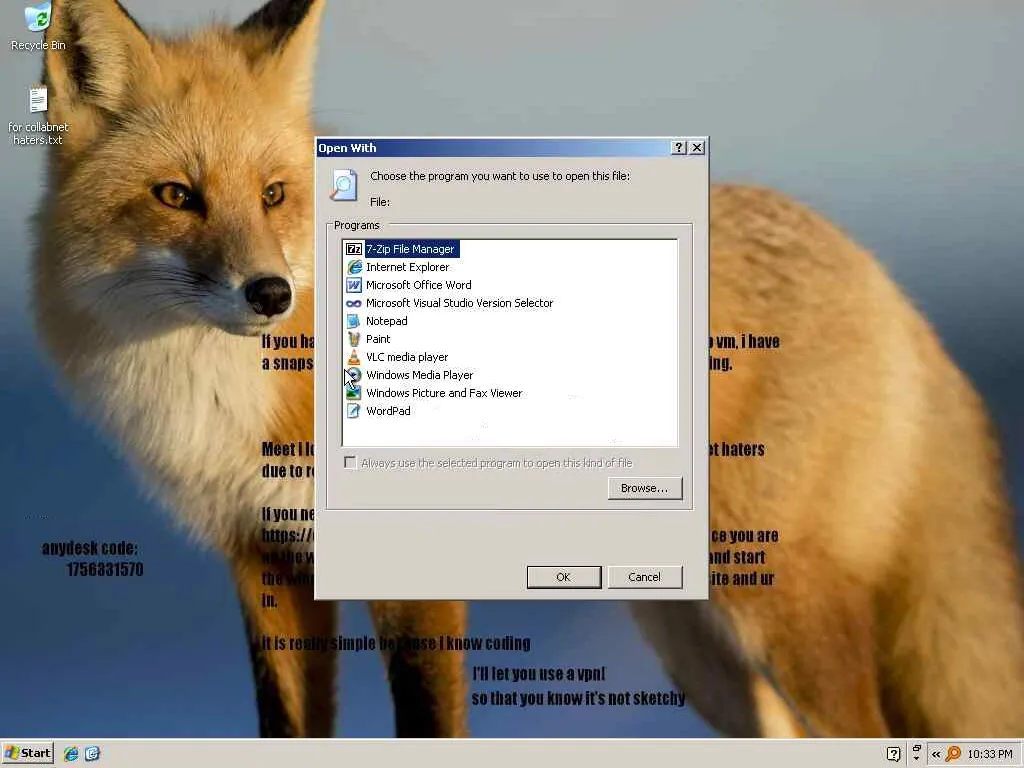Pick "Microsoft Visual Studio Version Selector" entry

point(459,303)
